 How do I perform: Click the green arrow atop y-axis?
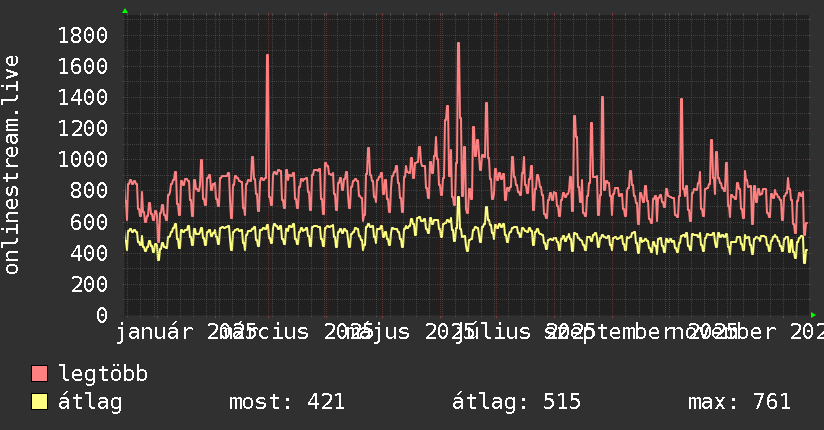(x=125, y=11)
